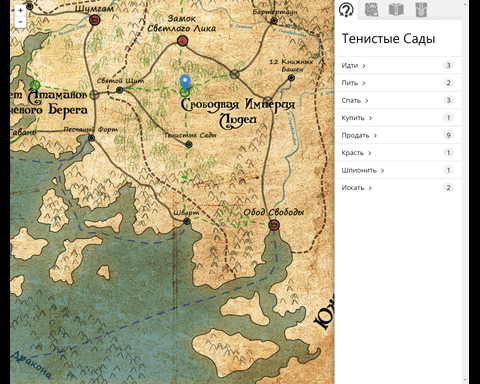Expand the Идти action row
Image resolution: width=480 pixels, height=384 pixels.
coord(398,65)
